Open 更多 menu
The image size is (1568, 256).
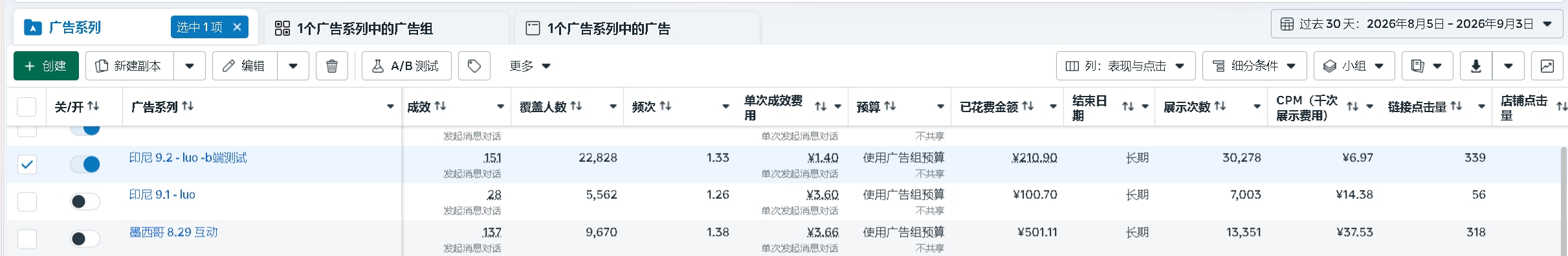point(530,66)
